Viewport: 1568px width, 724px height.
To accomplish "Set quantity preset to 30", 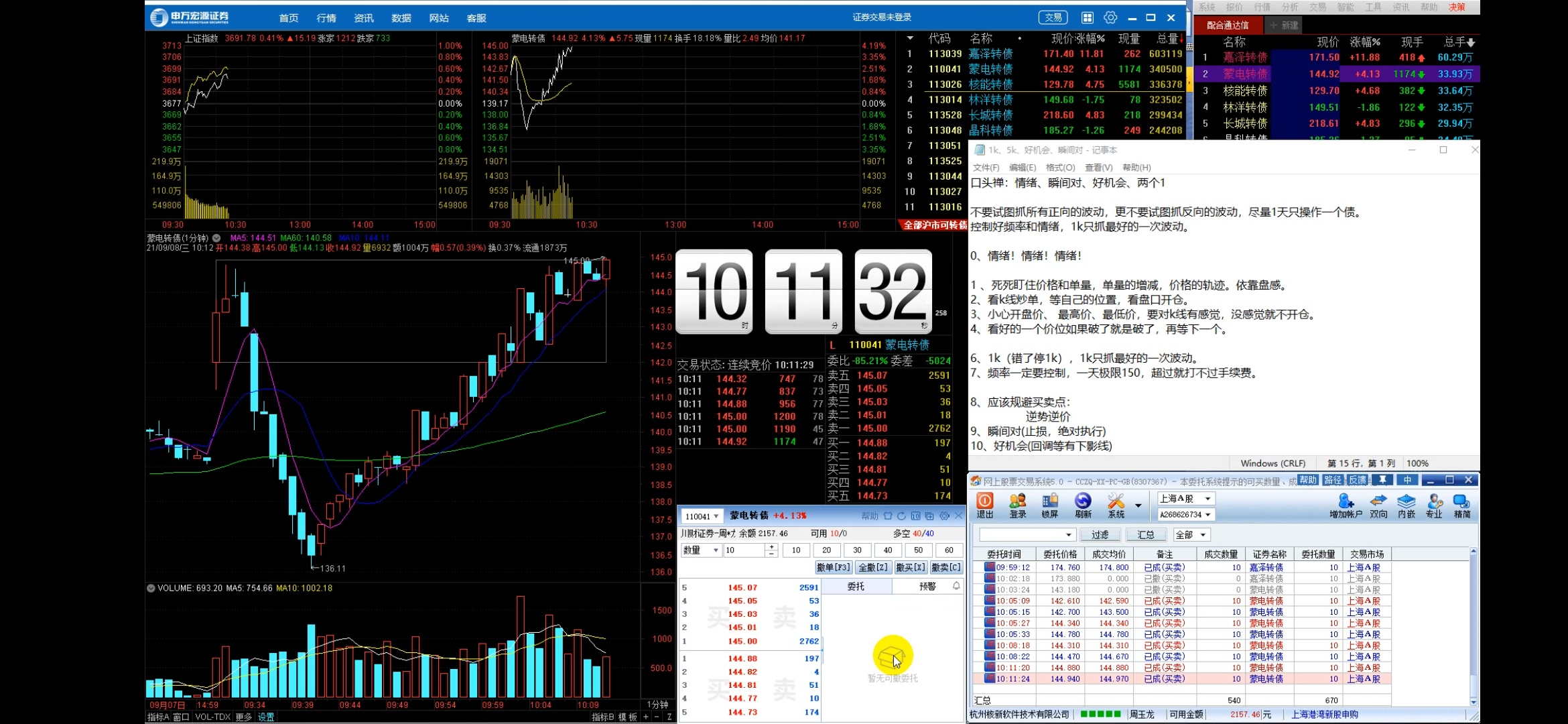I will (857, 550).
